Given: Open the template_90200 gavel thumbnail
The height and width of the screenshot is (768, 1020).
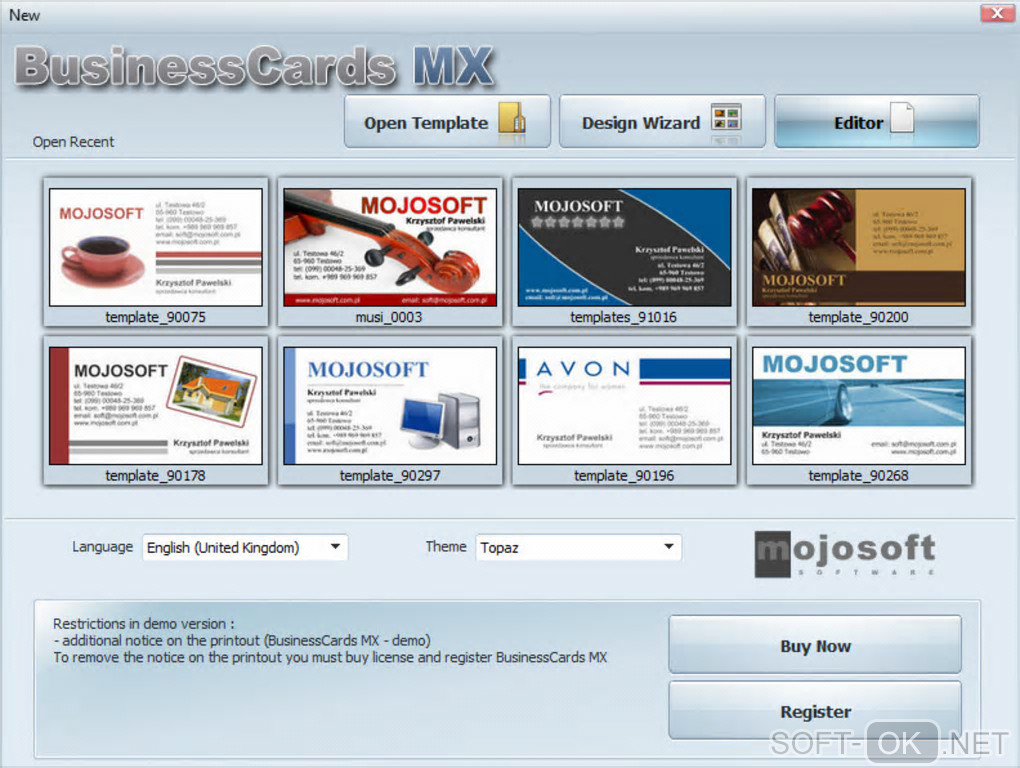Looking at the screenshot, I should pos(859,247).
